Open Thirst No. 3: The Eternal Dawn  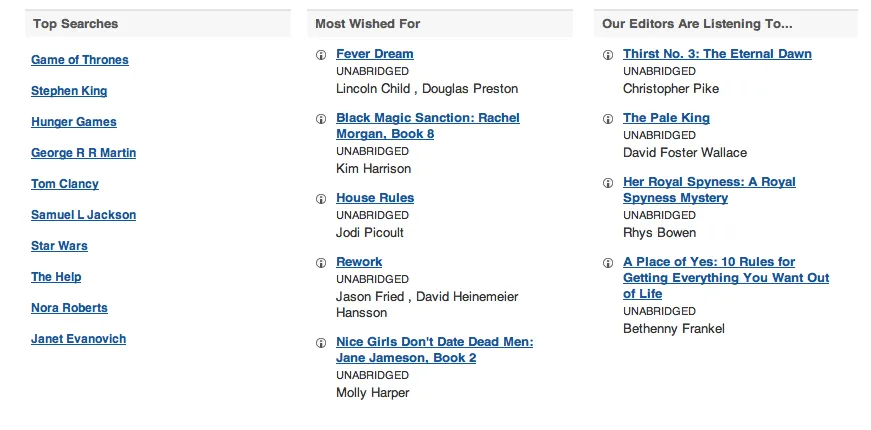coord(717,54)
